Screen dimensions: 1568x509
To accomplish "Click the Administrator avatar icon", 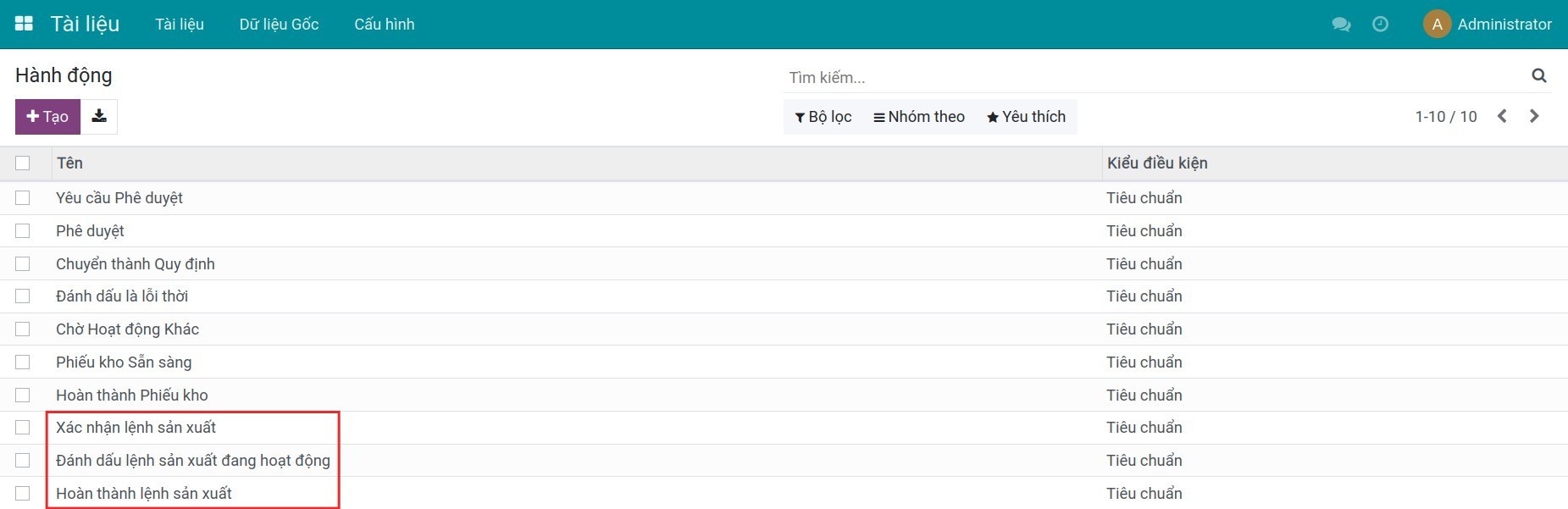I will (x=1437, y=25).
